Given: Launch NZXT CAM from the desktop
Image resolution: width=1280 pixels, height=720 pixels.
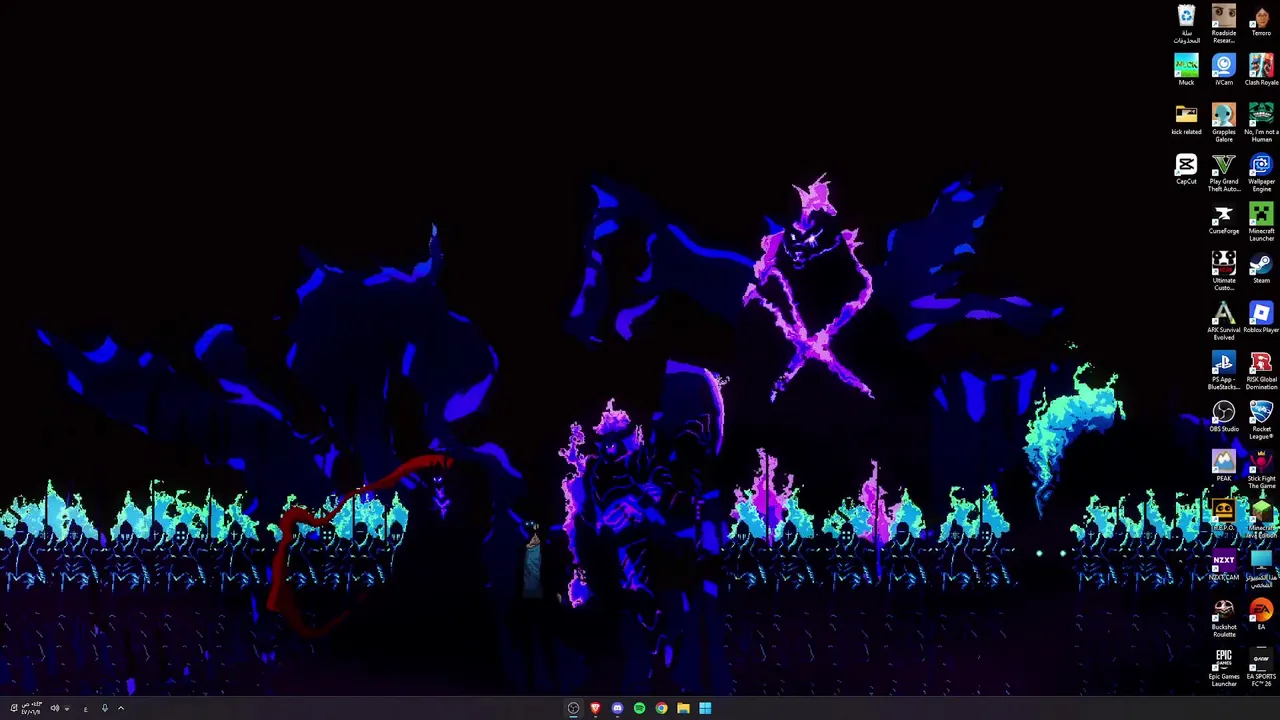Looking at the screenshot, I should coord(1224,565).
